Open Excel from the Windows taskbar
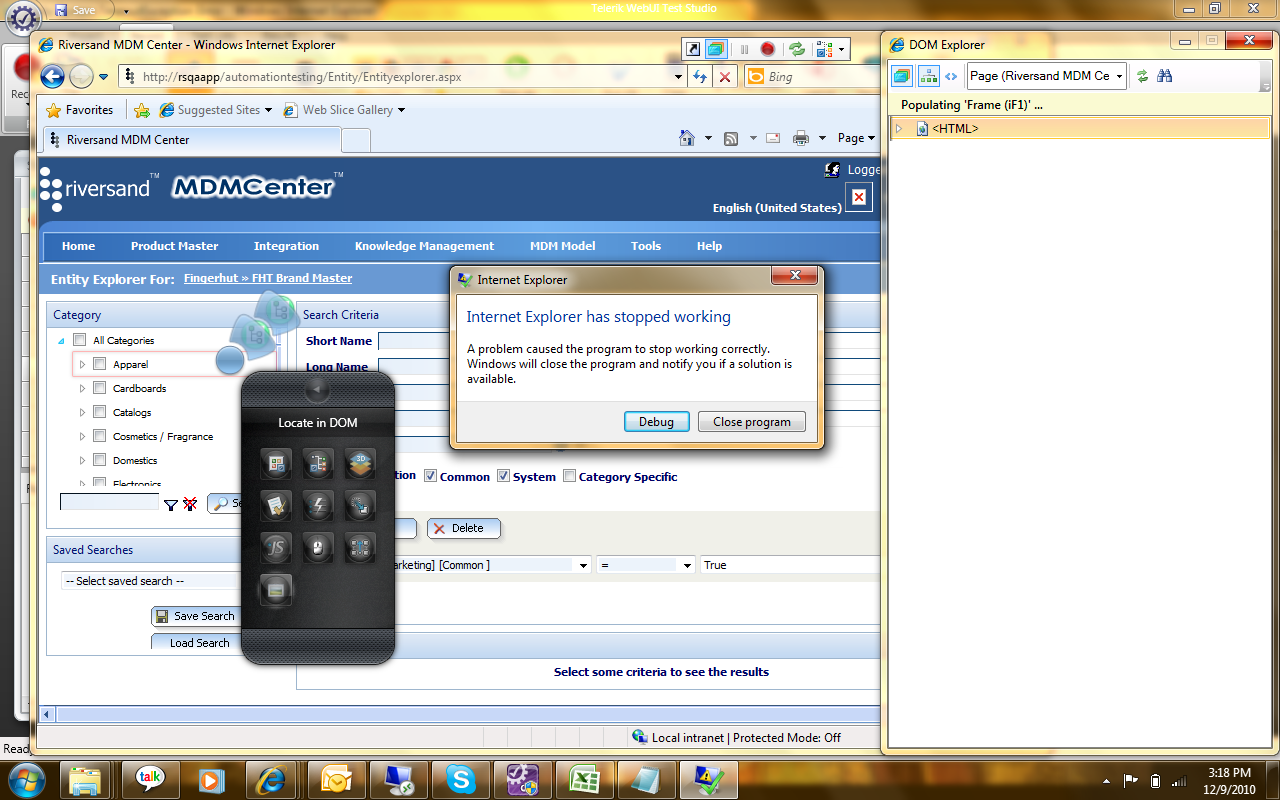Screen dimensions: 1280x800 (x=585, y=778)
